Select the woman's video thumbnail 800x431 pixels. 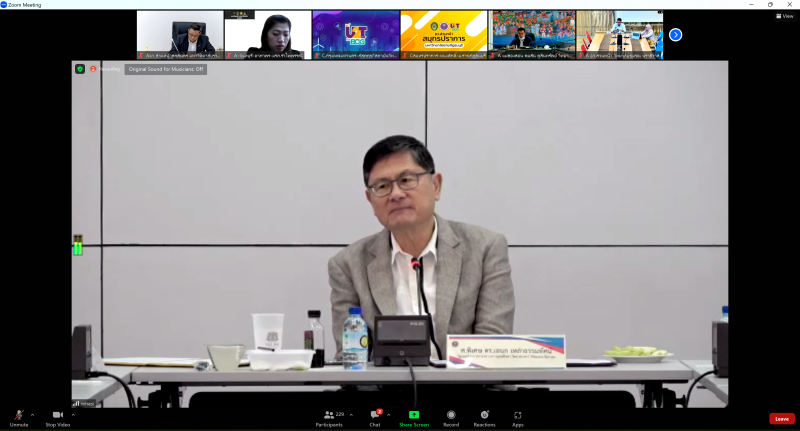[x=268, y=34]
